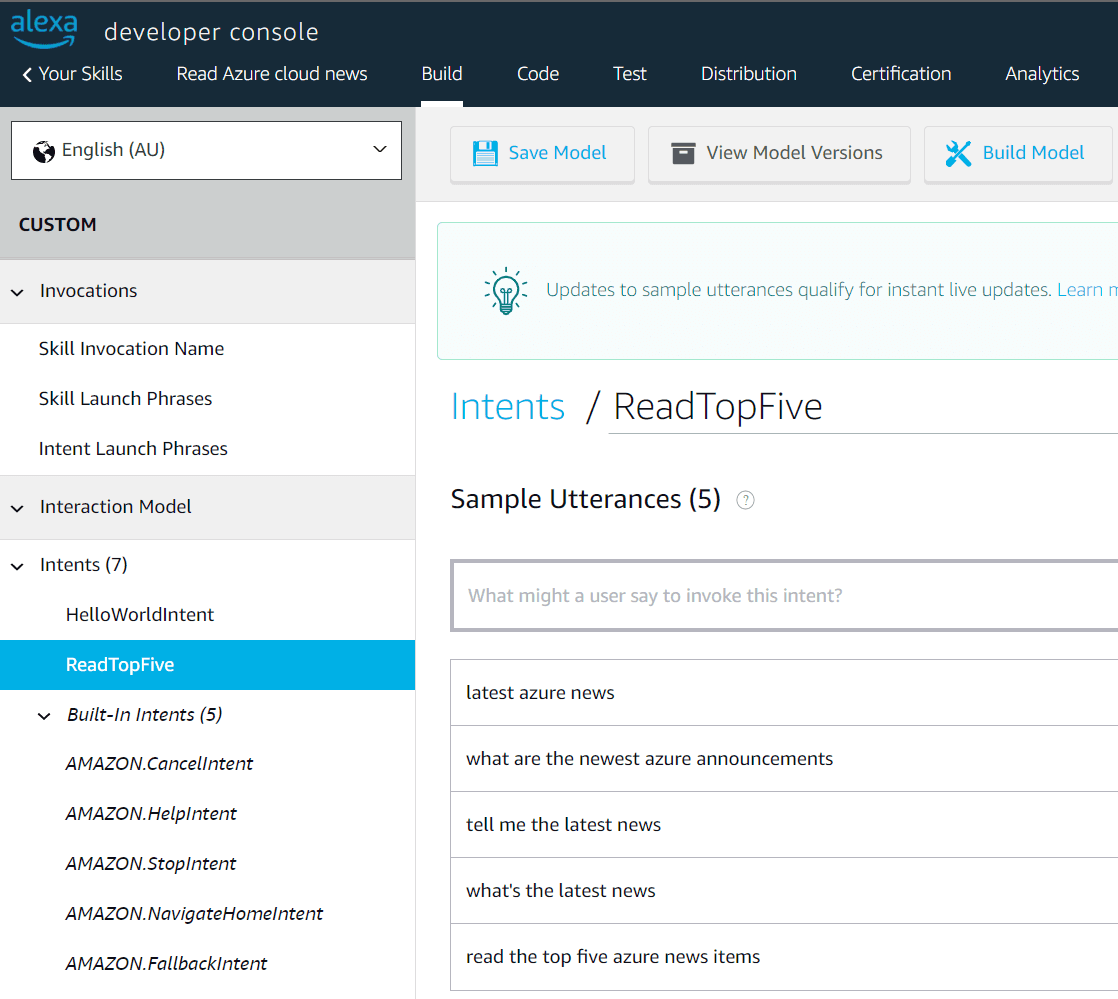1118x999 pixels.
Task: Switch to the Certification tab
Action: coord(901,74)
